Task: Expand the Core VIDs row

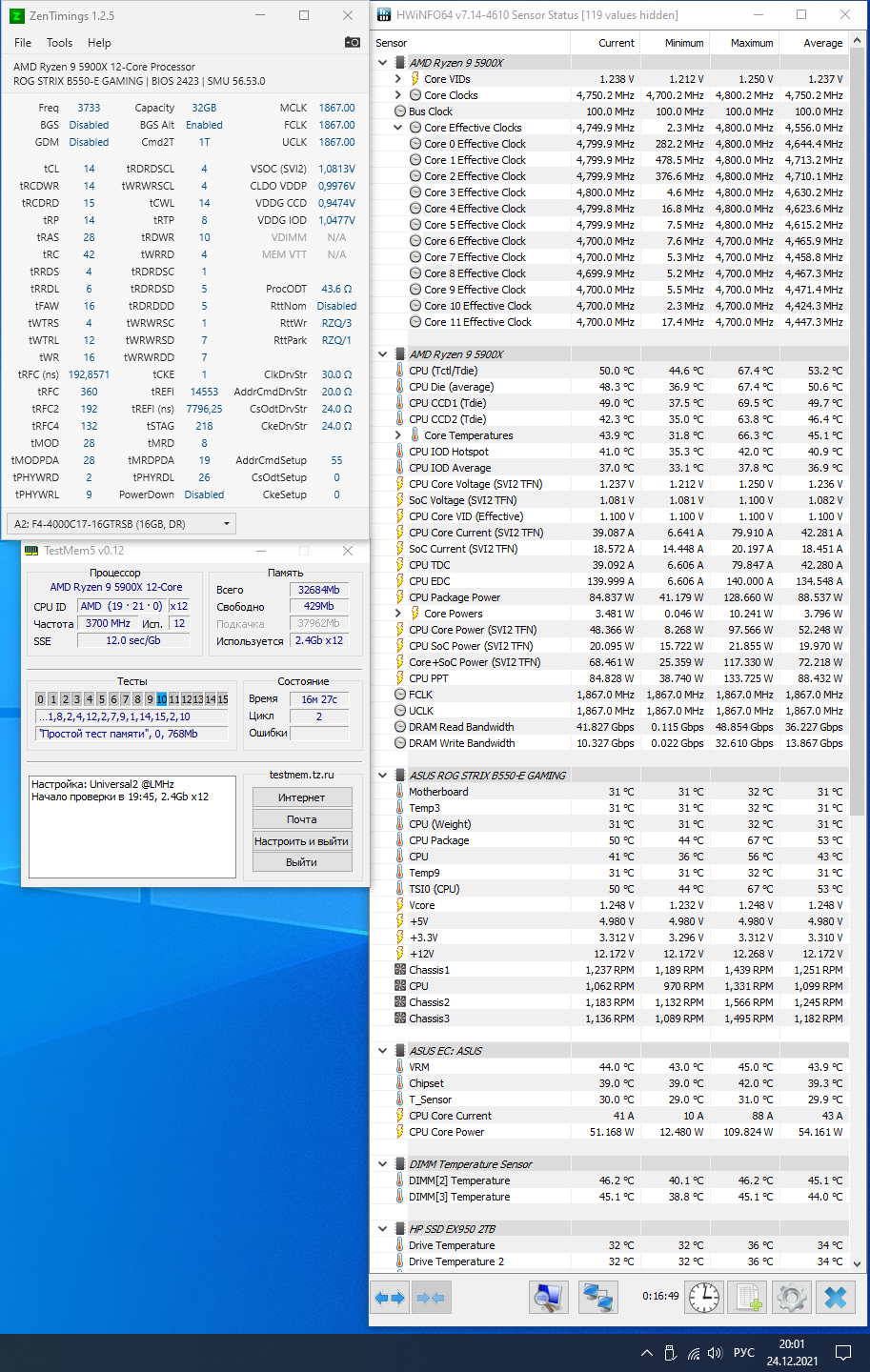Action: coord(398,79)
